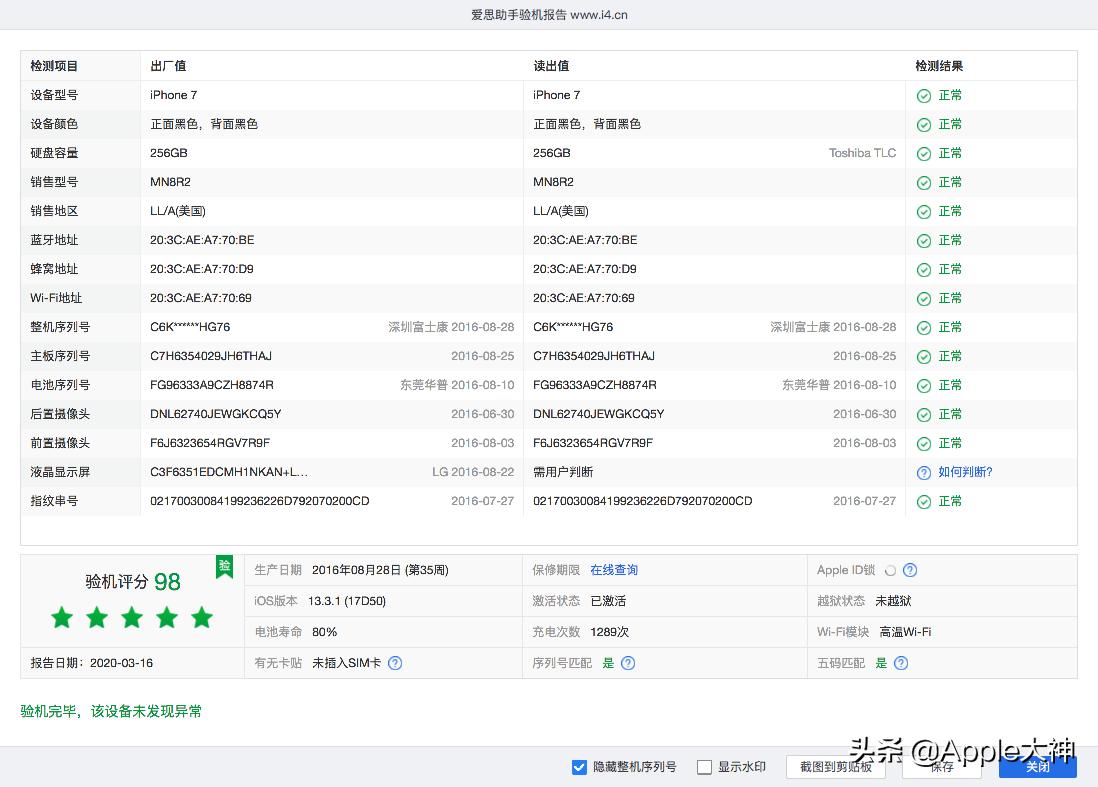
Task: Click the first green star in the rating
Action: click(61, 618)
